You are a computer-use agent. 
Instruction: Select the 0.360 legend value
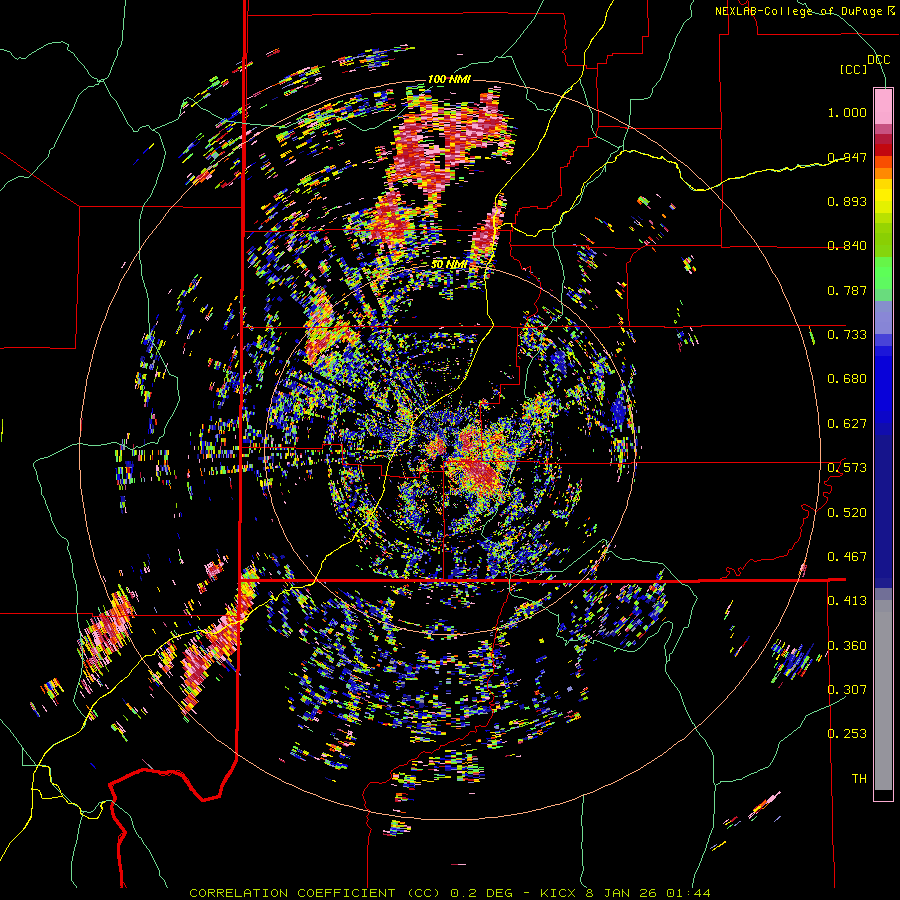(847, 646)
